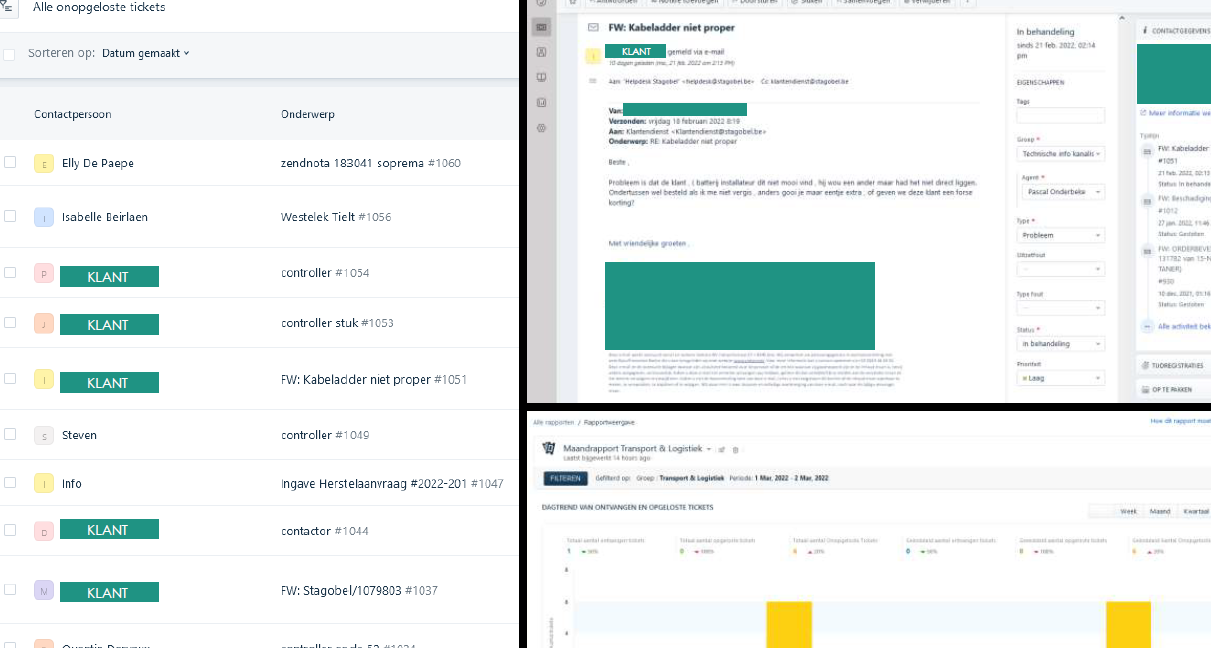Expand the Op te pakken section

point(1175,389)
